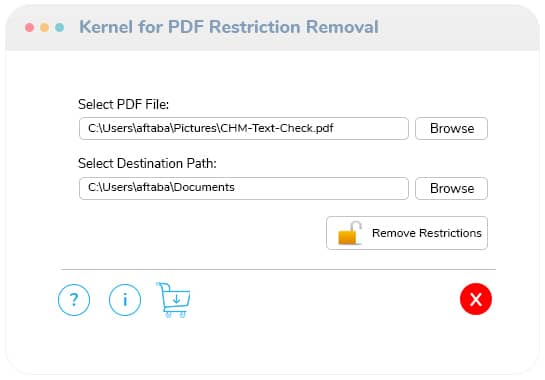Show the About info via the 'i' icon
Viewport: 545px width, 380px height.
125,300
